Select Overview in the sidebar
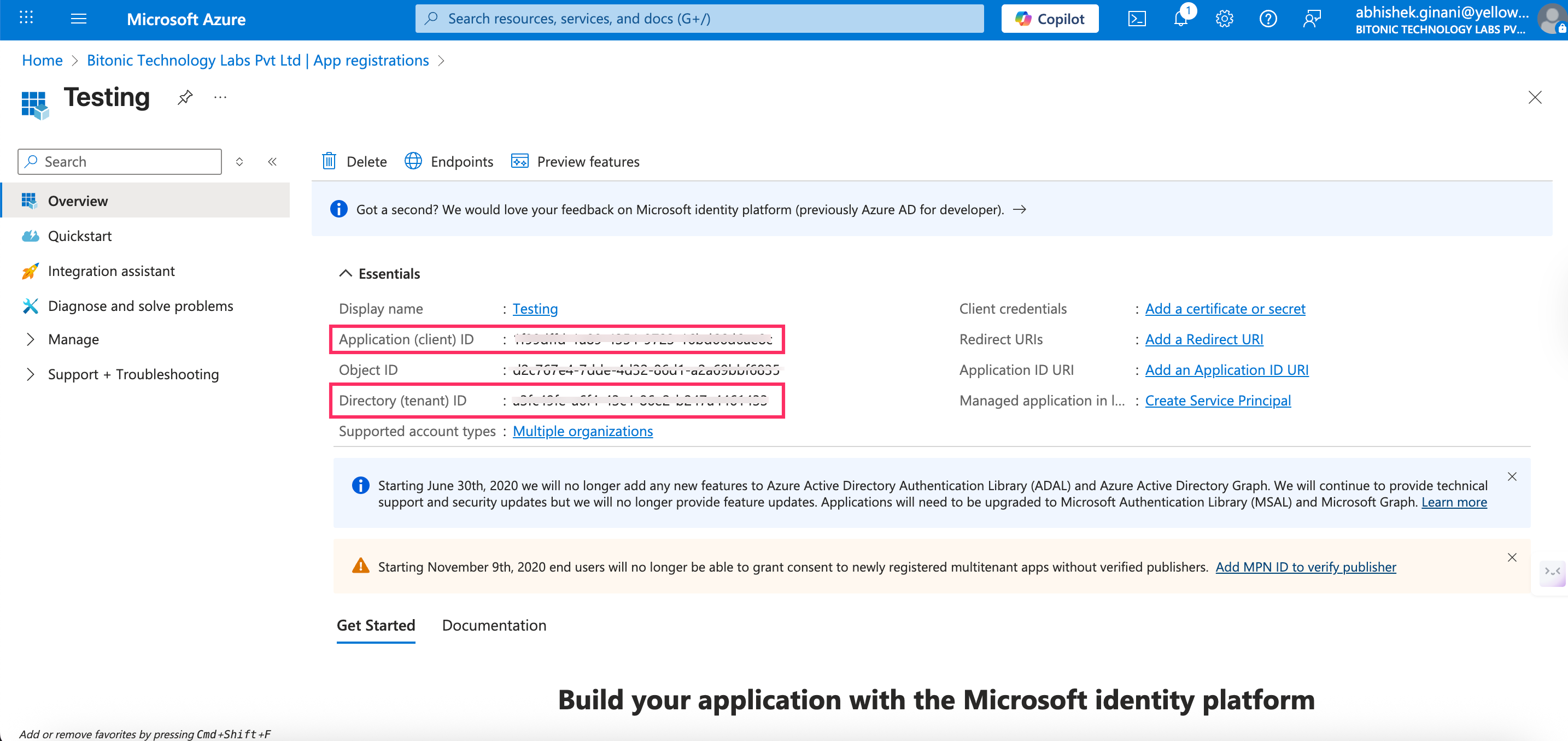This screenshot has height=741, width=1568. 146,201
